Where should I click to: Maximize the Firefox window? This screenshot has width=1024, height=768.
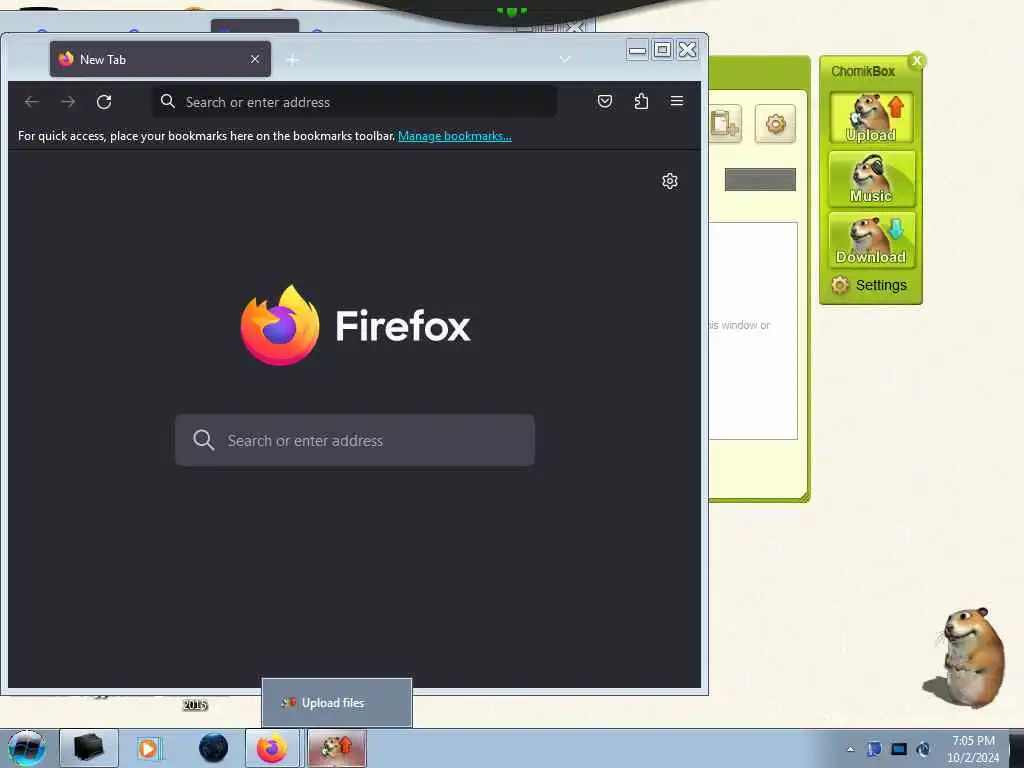(x=662, y=50)
